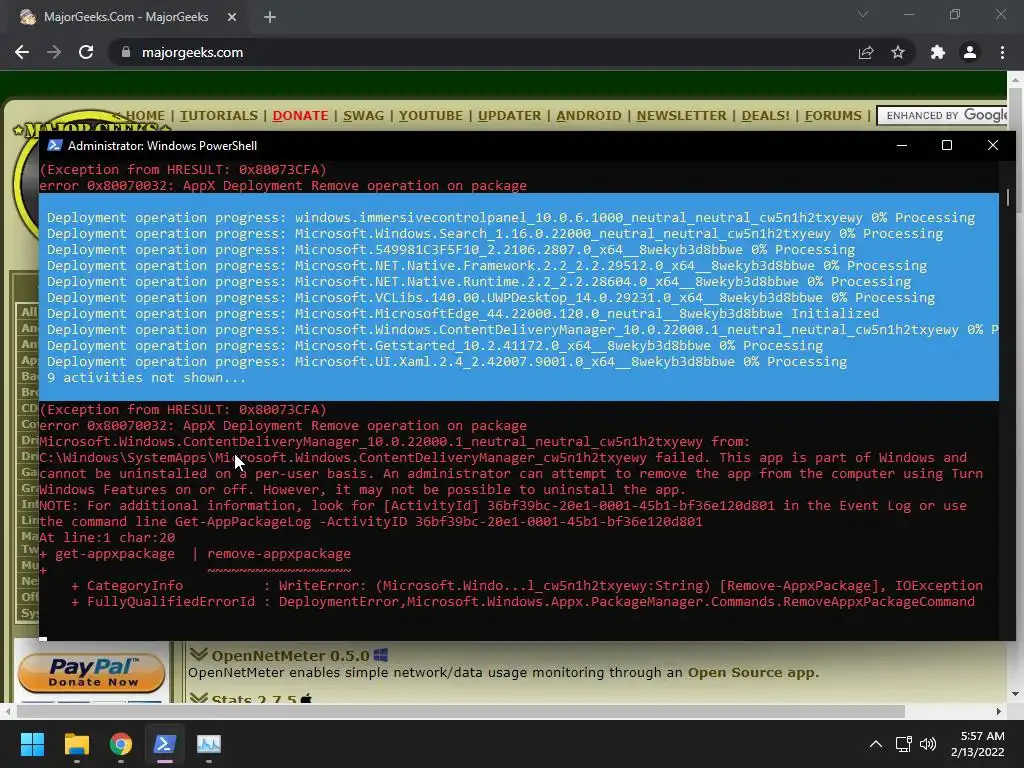Open File Explorer from taskbar
1024x768 pixels.
[76, 744]
